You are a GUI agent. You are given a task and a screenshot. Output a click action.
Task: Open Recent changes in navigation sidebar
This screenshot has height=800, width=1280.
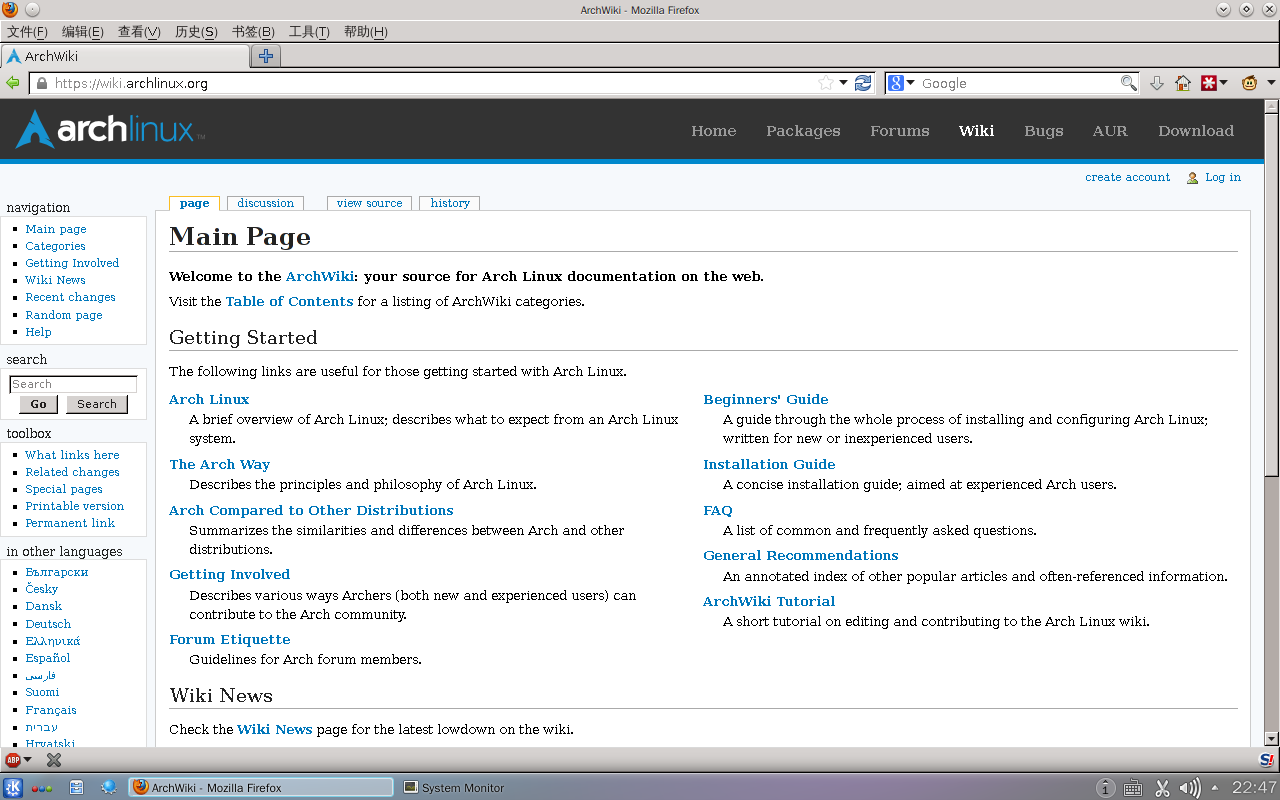pyautogui.click(x=71, y=297)
